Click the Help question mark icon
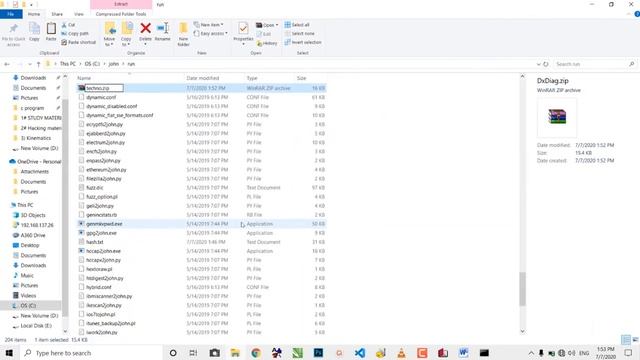 point(637,14)
